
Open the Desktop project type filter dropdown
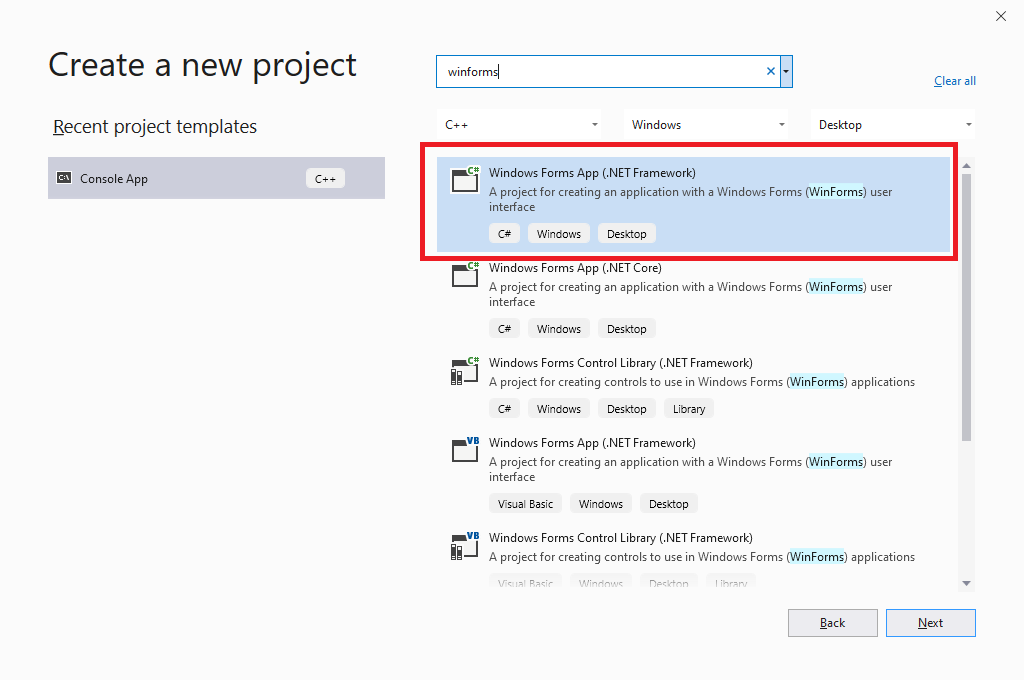tap(892, 125)
